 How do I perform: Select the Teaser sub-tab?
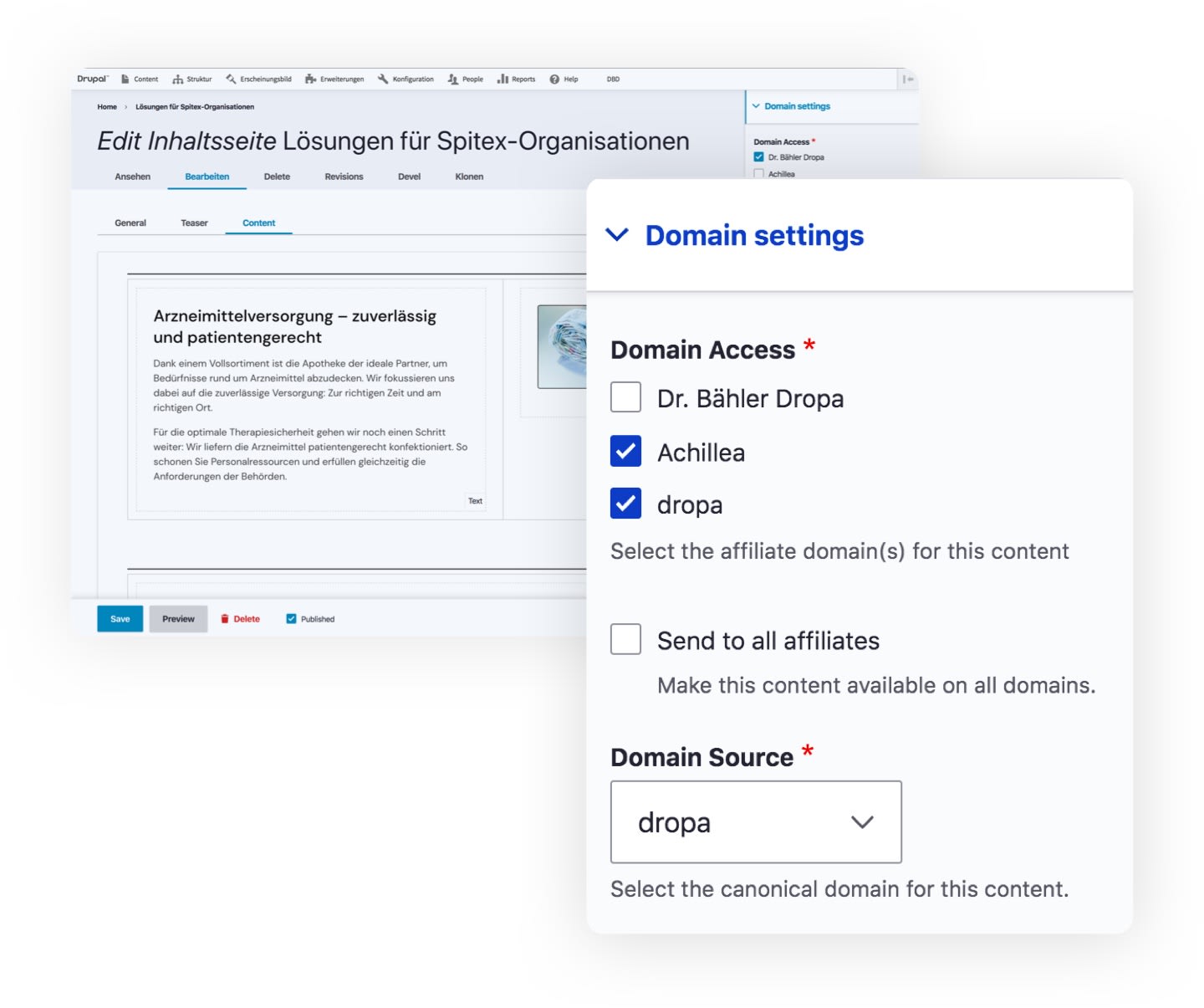194,223
